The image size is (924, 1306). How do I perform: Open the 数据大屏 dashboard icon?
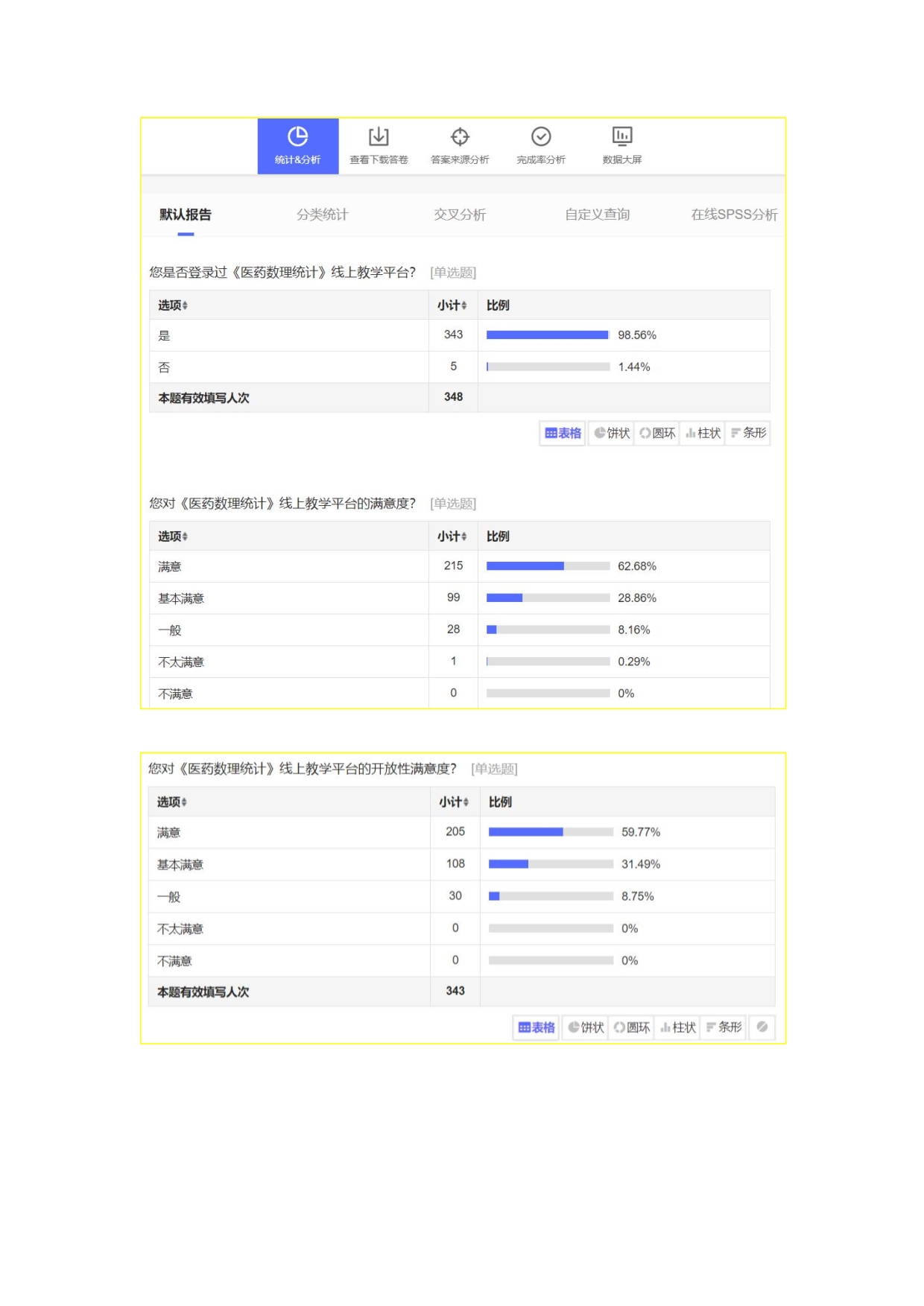point(622,136)
